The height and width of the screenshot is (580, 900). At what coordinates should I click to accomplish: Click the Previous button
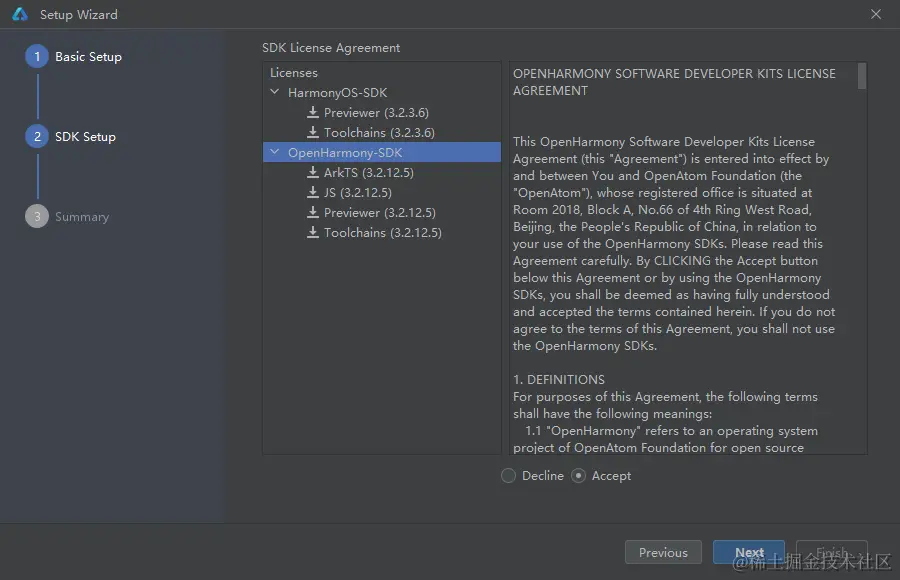pyautogui.click(x=663, y=552)
